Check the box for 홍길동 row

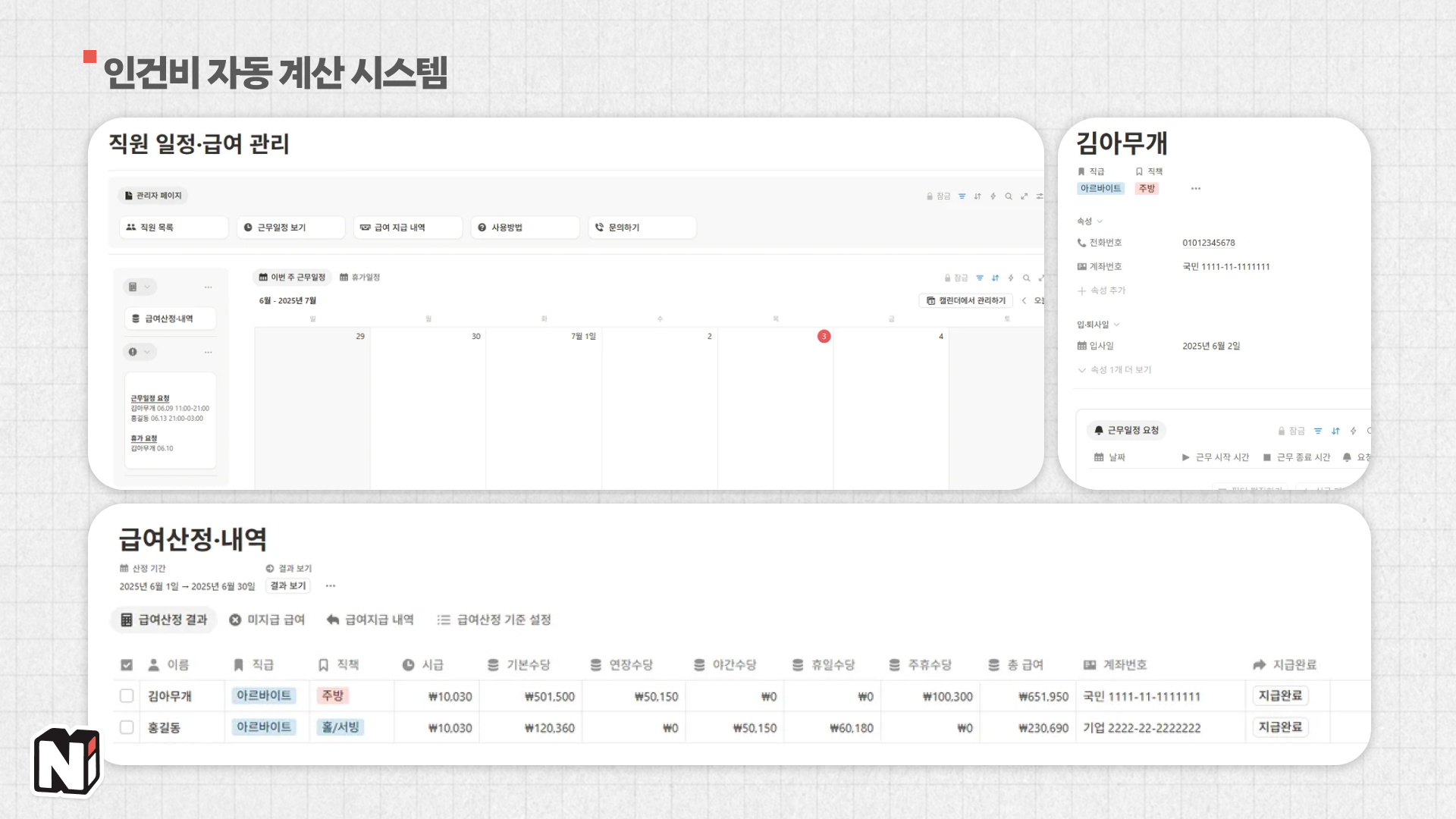[x=127, y=727]
